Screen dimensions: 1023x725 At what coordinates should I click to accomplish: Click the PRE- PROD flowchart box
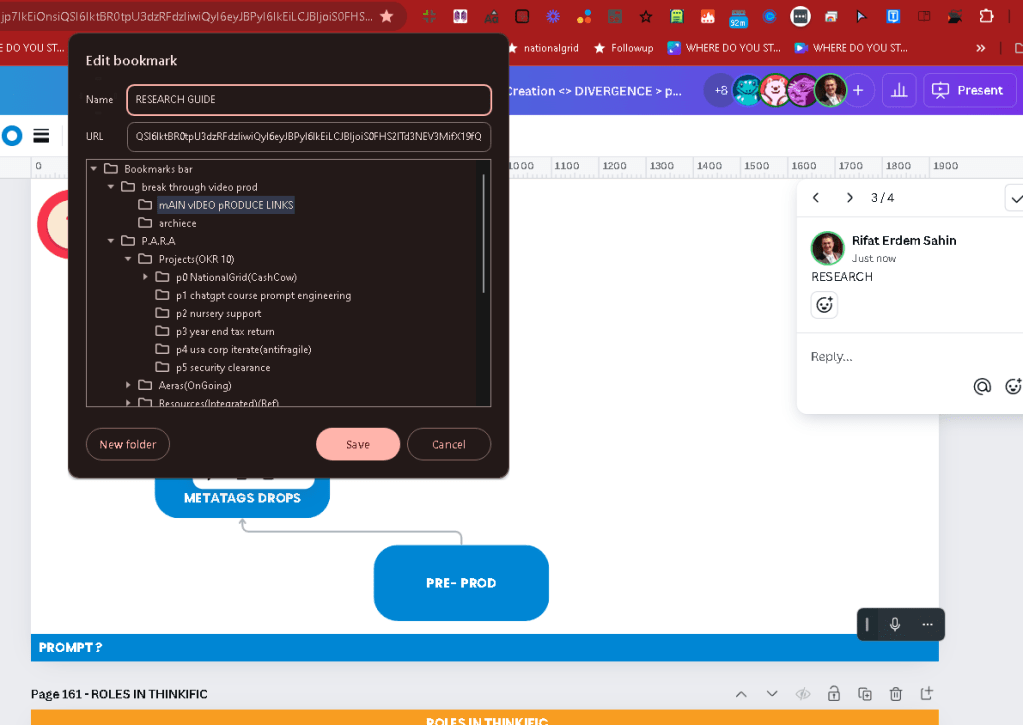coord(461,583)
